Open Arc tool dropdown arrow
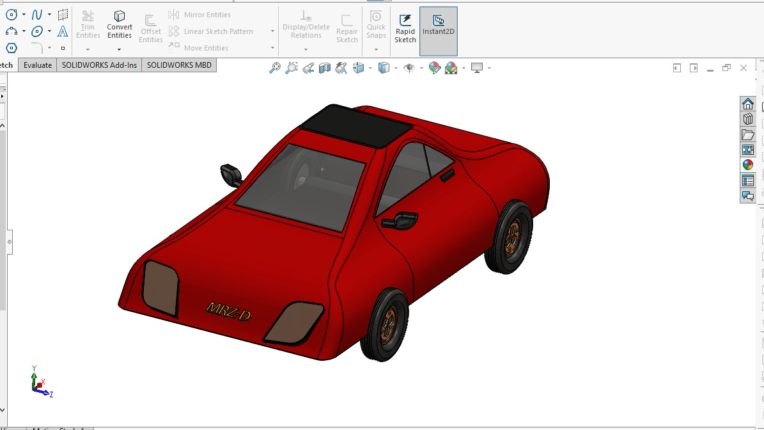Image resolution: width=764 pixels, height=430 pixels. pos(24,31)
